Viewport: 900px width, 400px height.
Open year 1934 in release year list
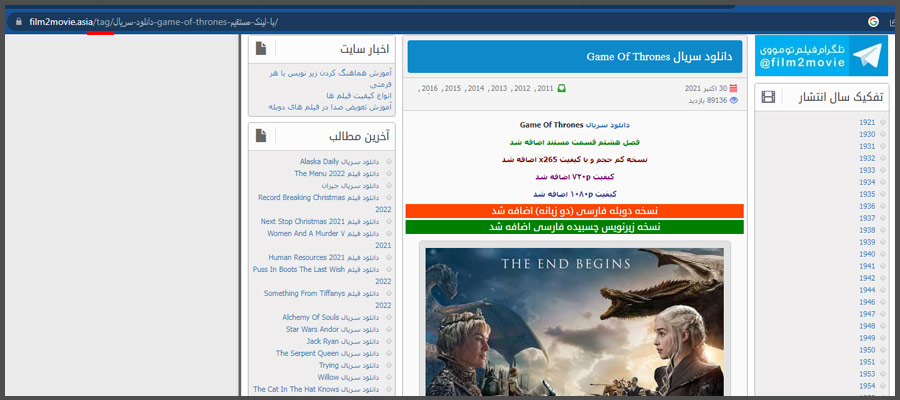click(x=867, y=182)
